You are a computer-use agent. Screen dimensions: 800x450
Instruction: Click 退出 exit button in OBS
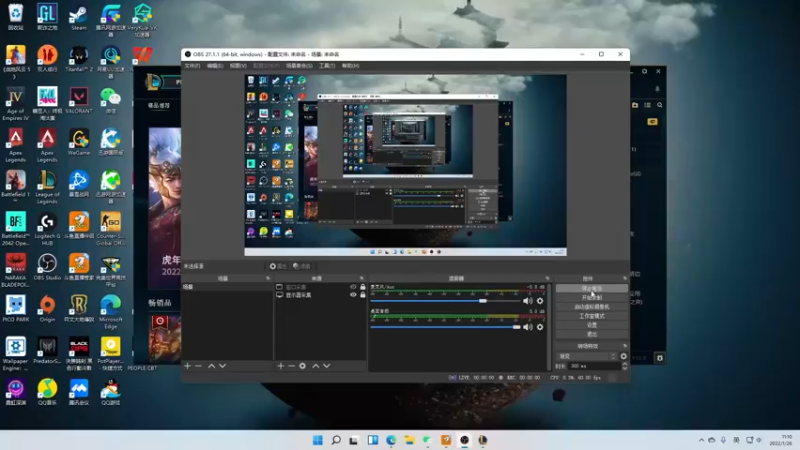pos(591,334)
